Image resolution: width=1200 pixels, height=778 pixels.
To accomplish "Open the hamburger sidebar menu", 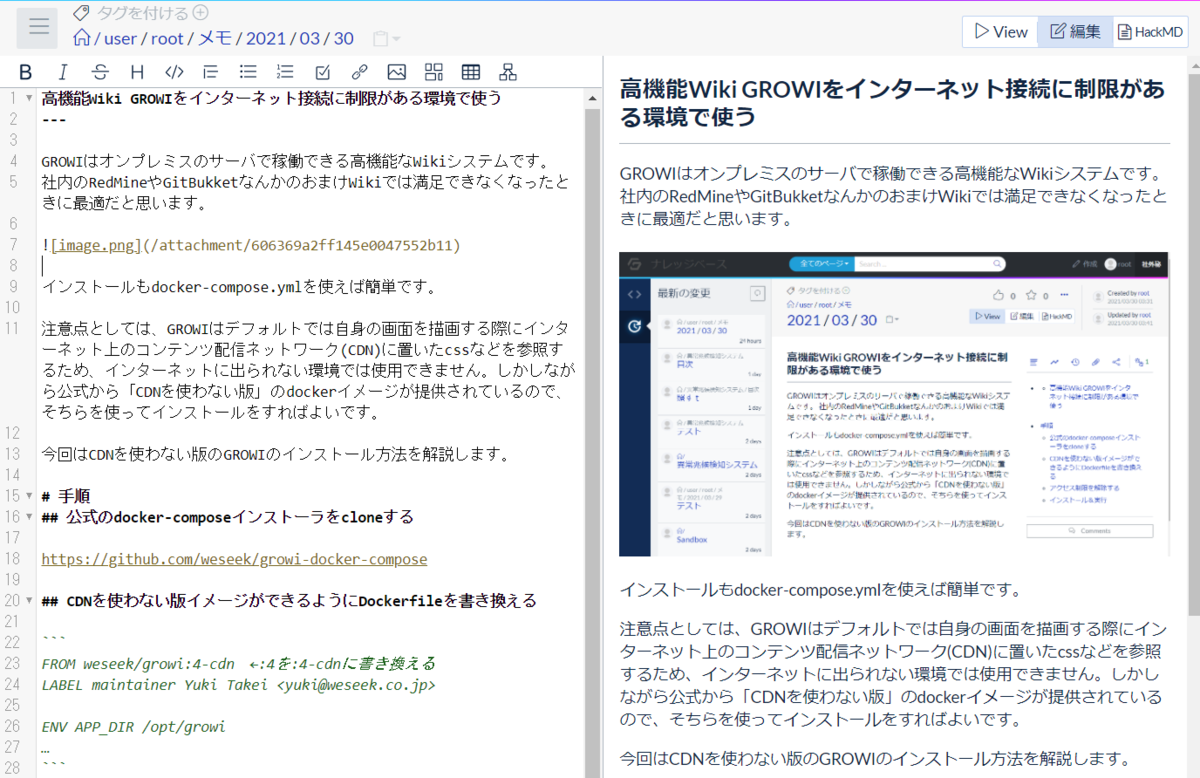I will [x=39, y=27].
